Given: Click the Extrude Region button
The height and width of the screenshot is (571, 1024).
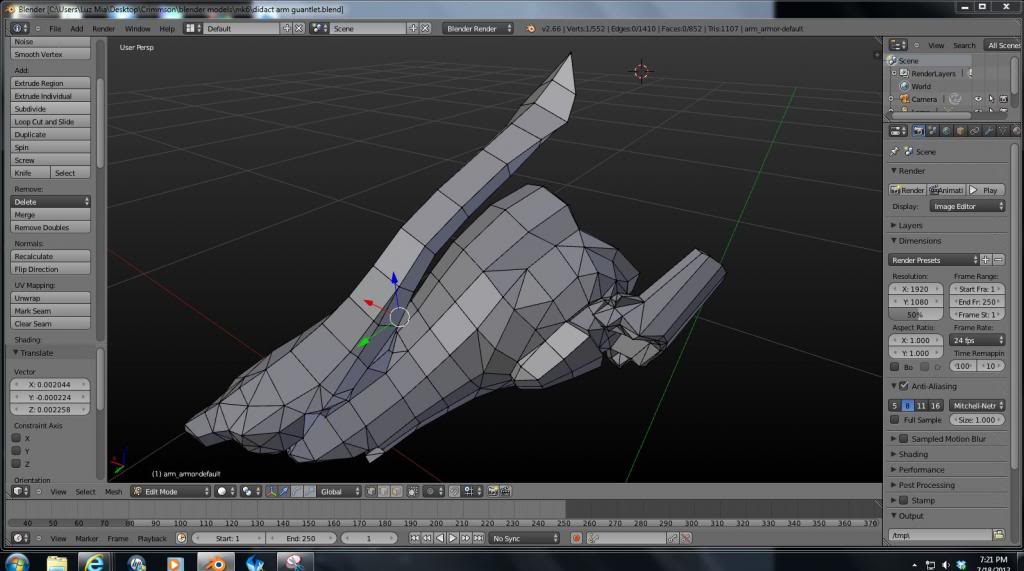Looking at the screenshot, I should pos(50,83).
